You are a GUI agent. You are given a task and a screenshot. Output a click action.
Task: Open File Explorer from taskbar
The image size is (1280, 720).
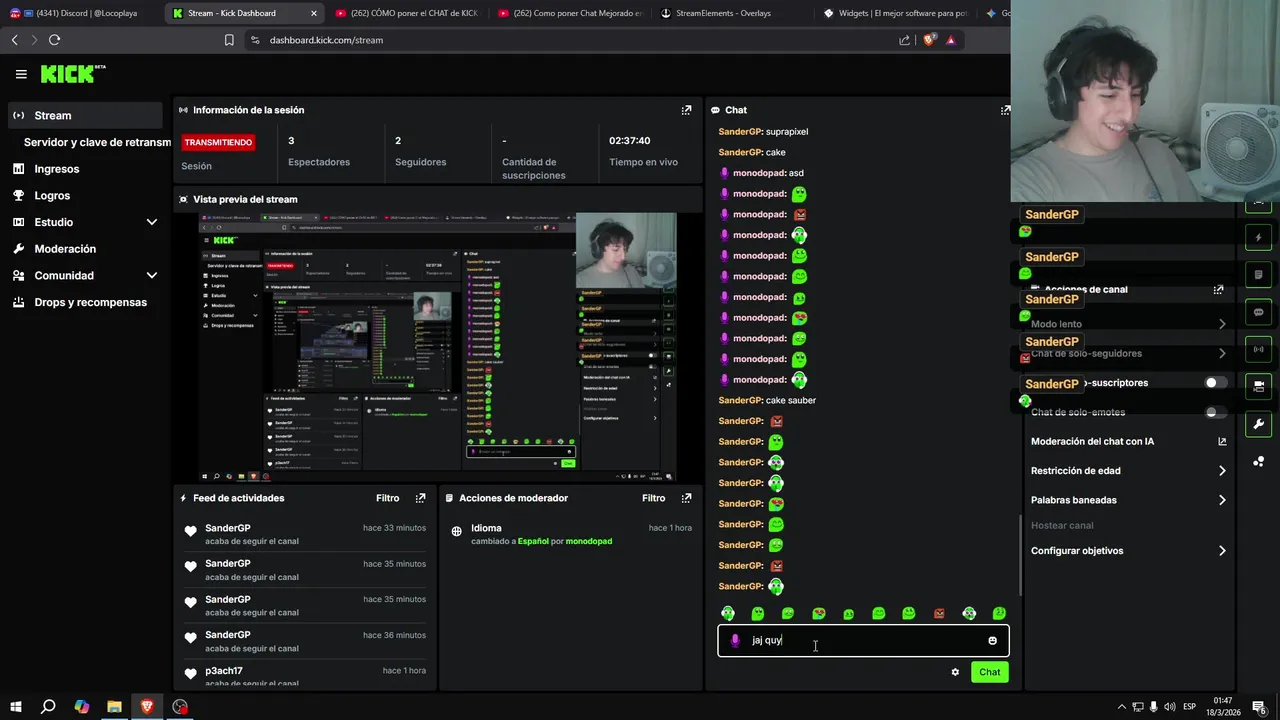click(114, 707)
